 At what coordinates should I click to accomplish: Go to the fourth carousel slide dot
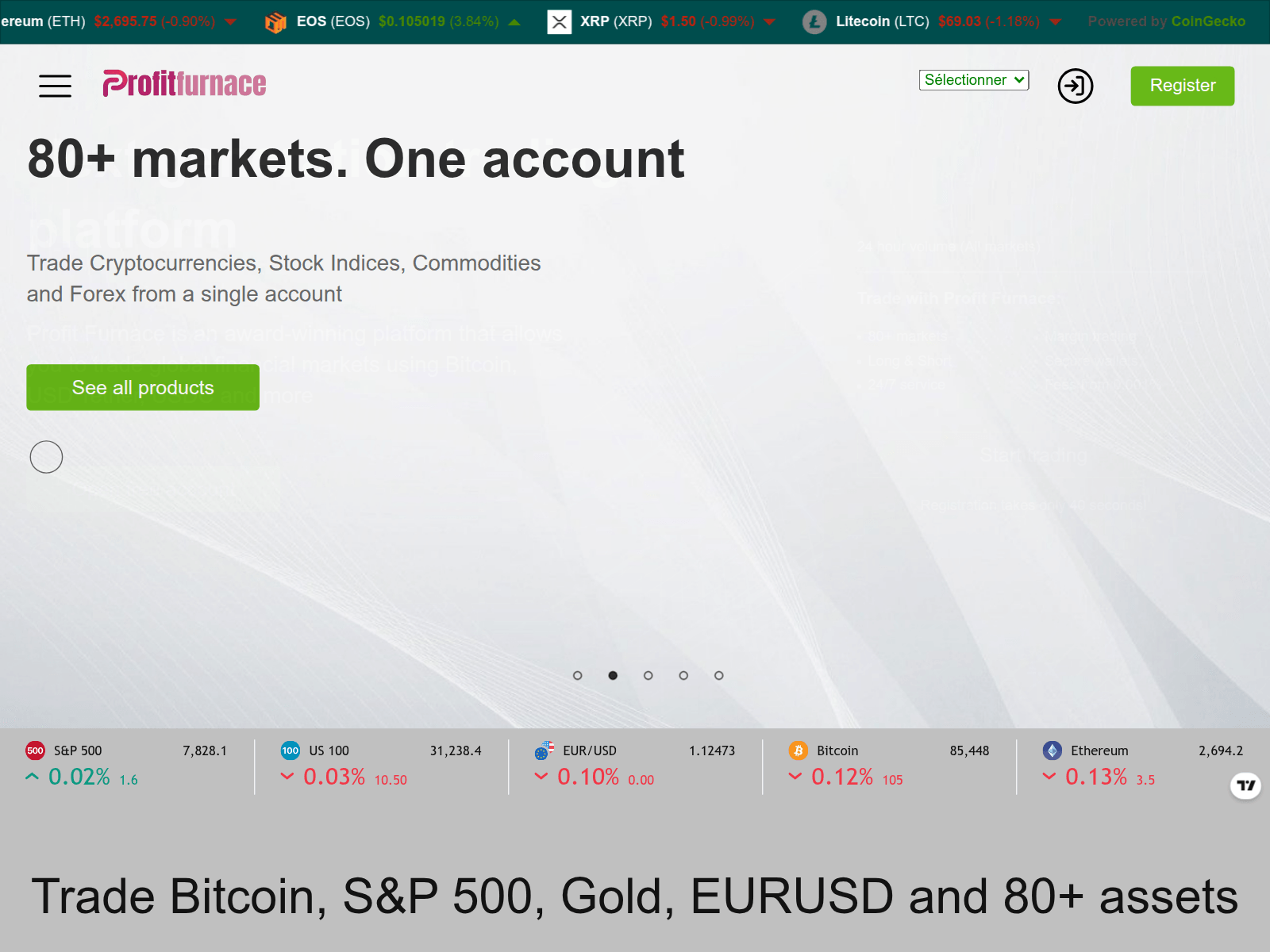click(683, 676)
